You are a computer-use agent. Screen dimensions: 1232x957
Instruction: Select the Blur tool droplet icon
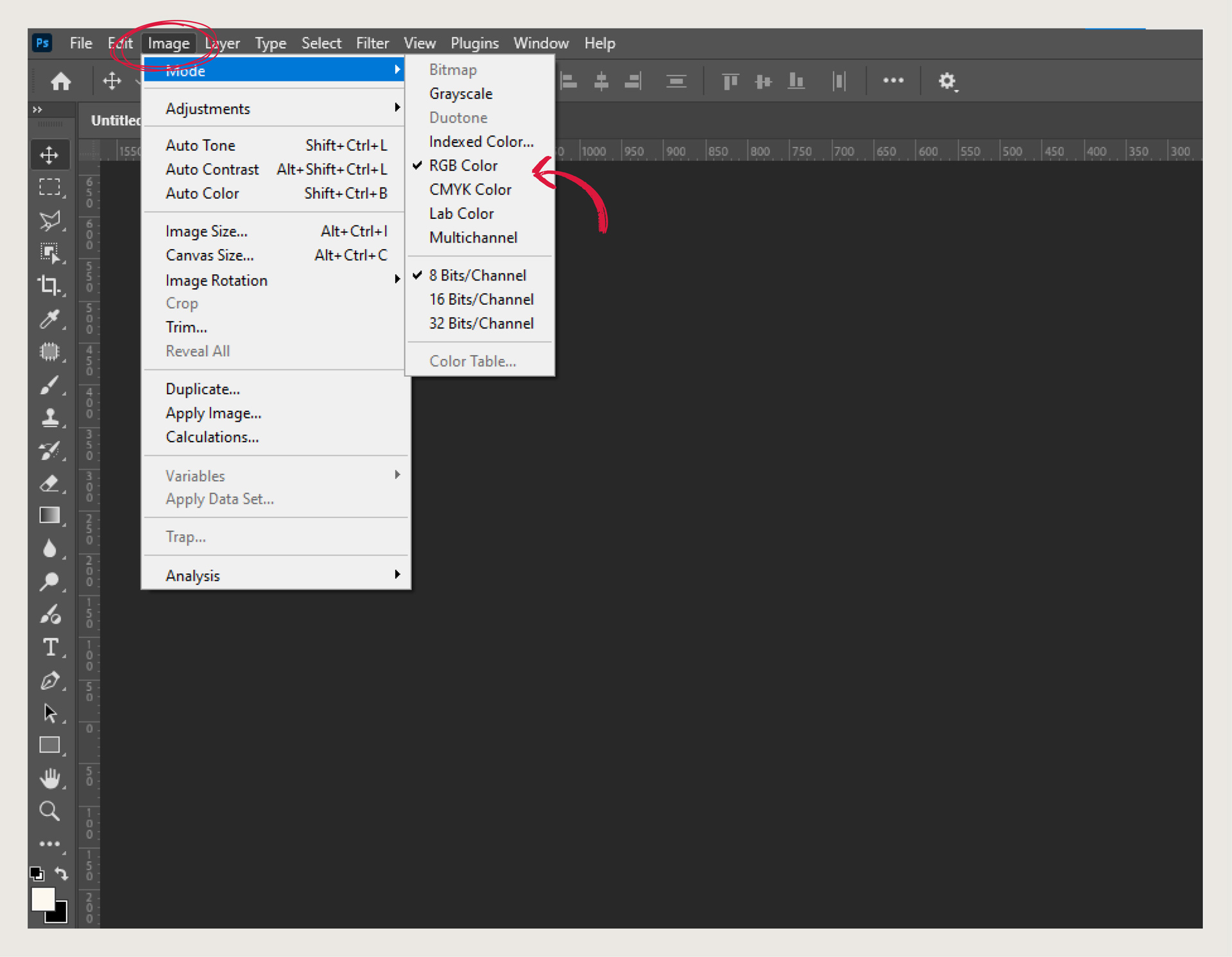[x=49, y=549]
